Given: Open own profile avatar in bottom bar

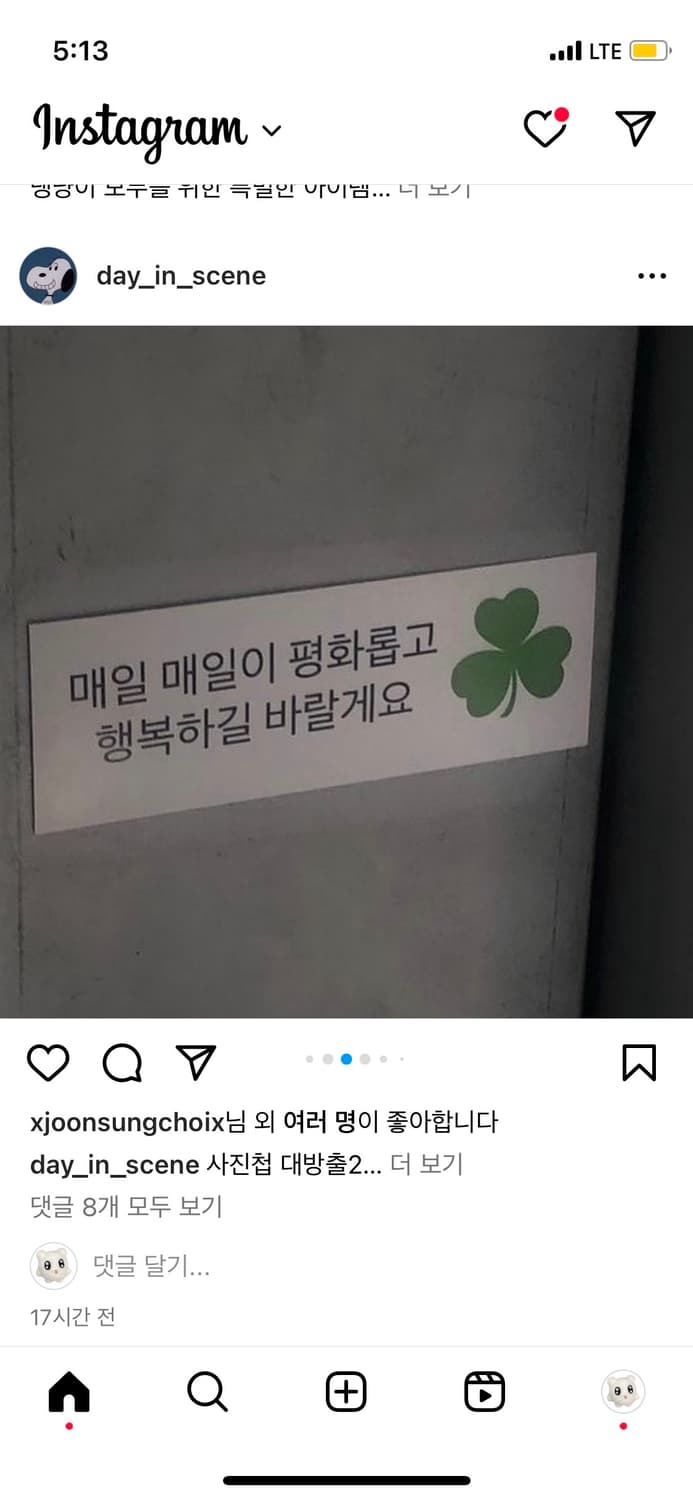Looking at the screenshot, I should pyautogui.click(x=623, y=1391).
